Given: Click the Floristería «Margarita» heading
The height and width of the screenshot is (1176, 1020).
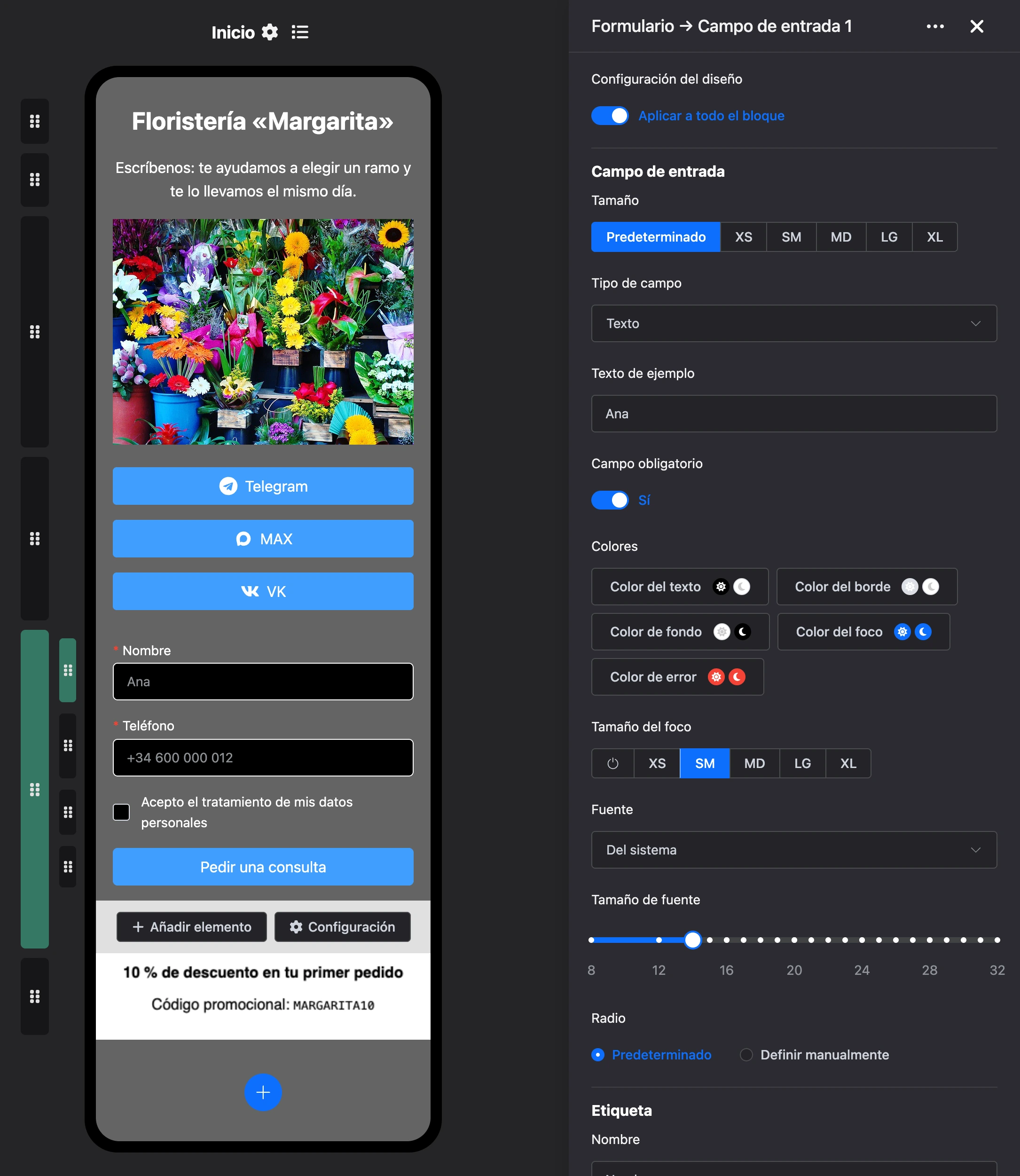Looking at the screenshot, I should tap(263, 121).
